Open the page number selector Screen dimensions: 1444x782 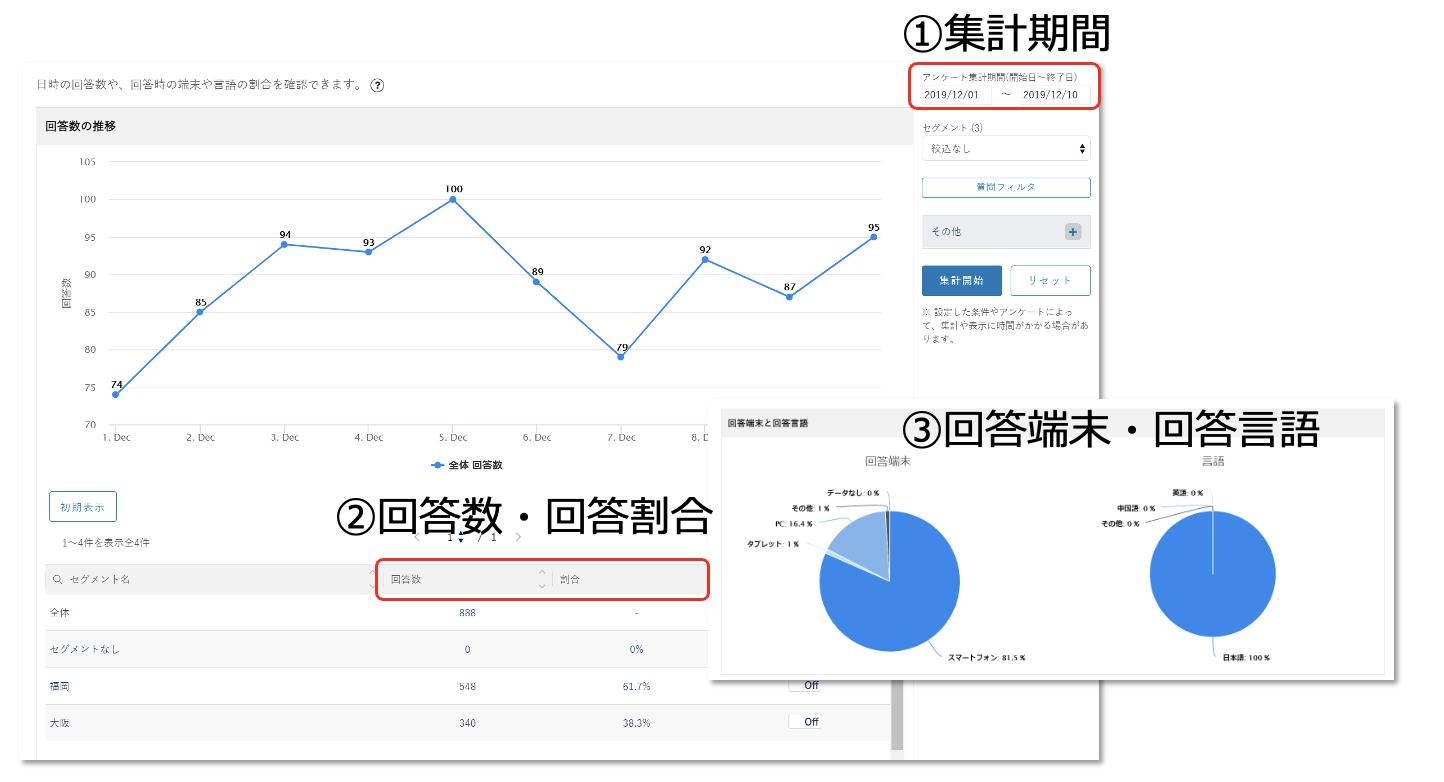coord(456,537)
